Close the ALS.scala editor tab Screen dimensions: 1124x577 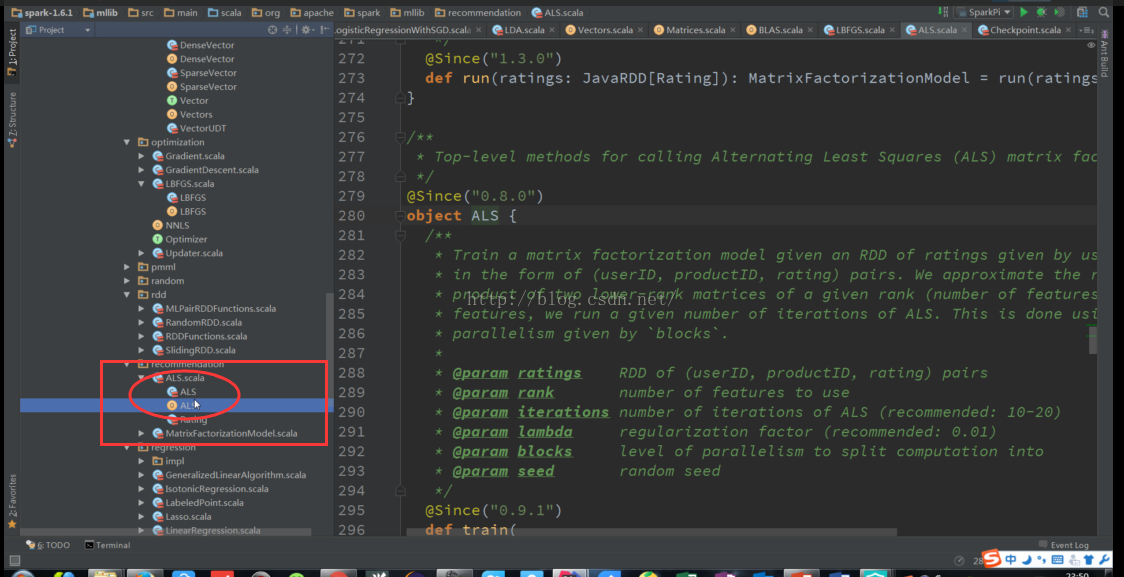click(965, 30)
